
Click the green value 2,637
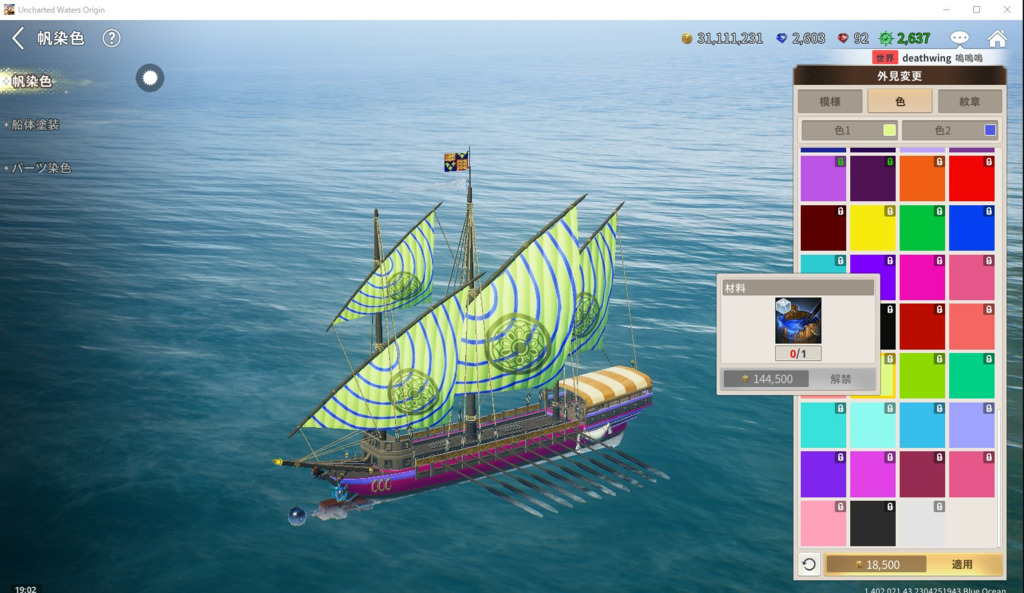(914, 39)
